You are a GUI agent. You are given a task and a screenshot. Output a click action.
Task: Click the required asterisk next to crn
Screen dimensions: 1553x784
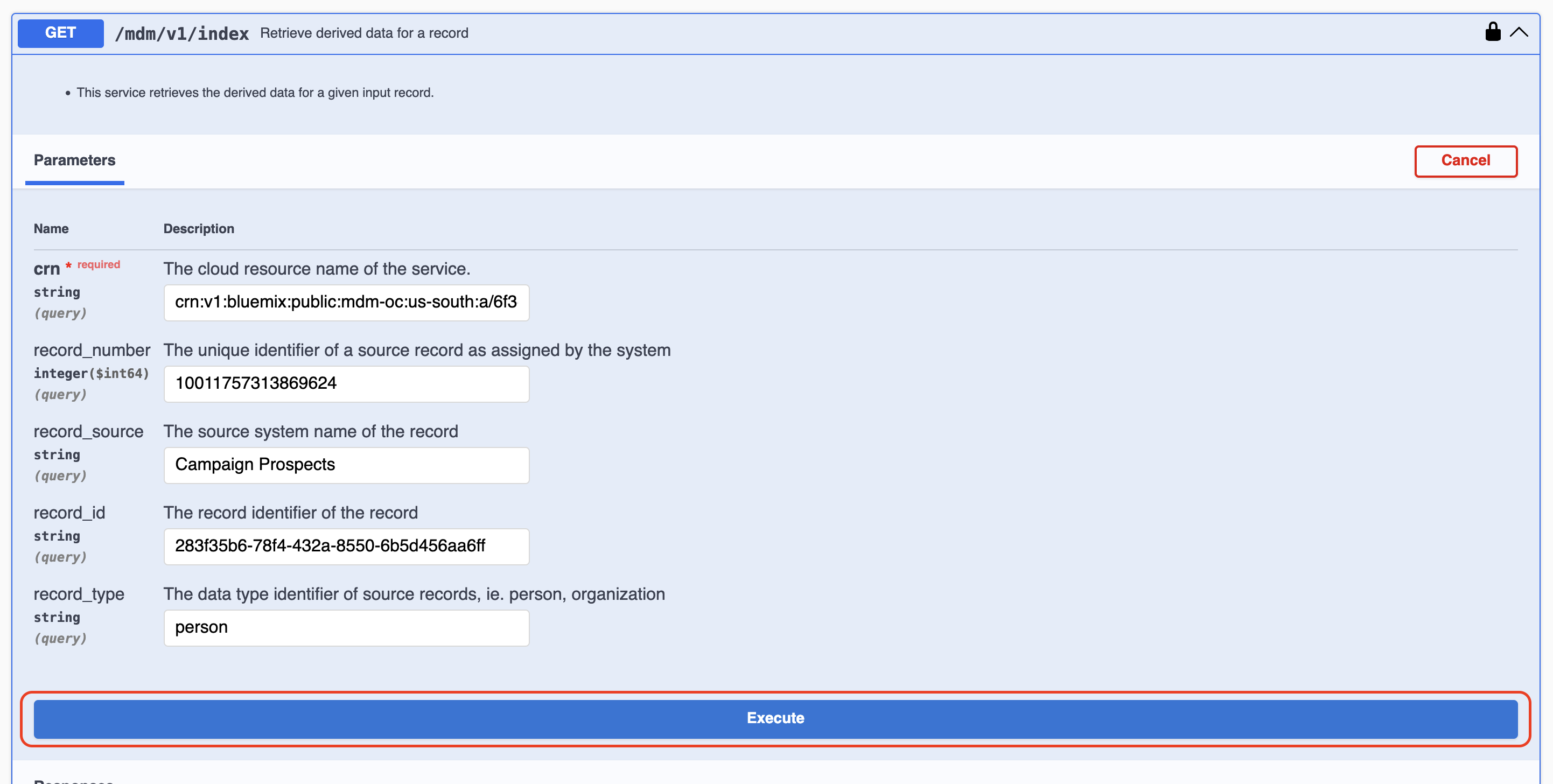68,265
